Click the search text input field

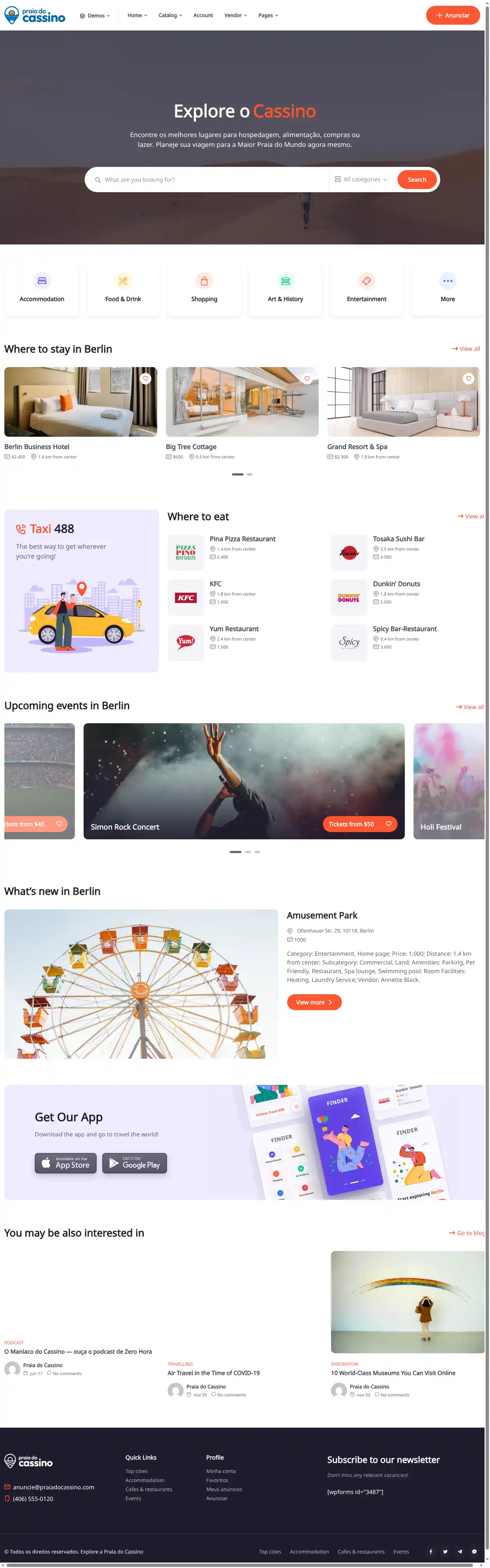pyautogui.click(x=210, y=180)
